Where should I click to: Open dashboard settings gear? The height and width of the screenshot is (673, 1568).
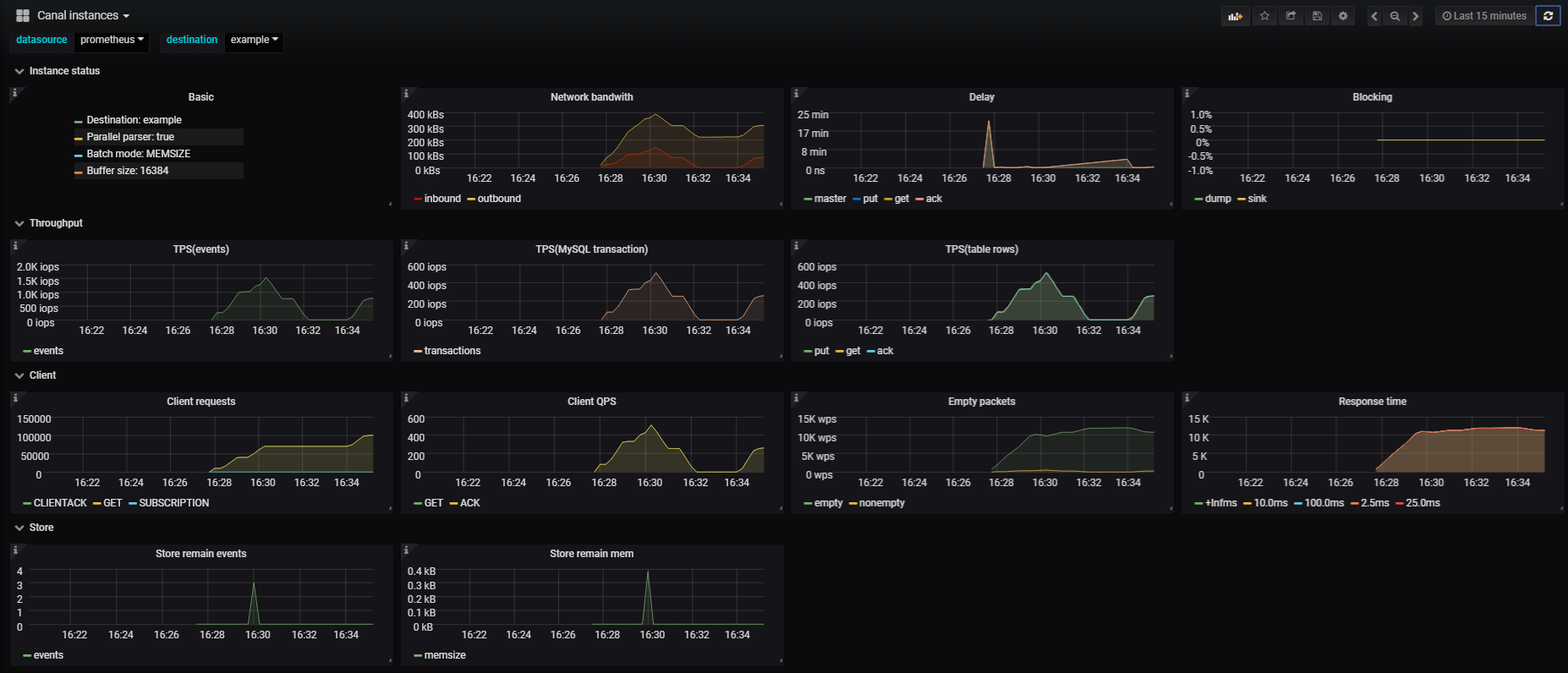pyautogui.click(x=1343, y=16)
